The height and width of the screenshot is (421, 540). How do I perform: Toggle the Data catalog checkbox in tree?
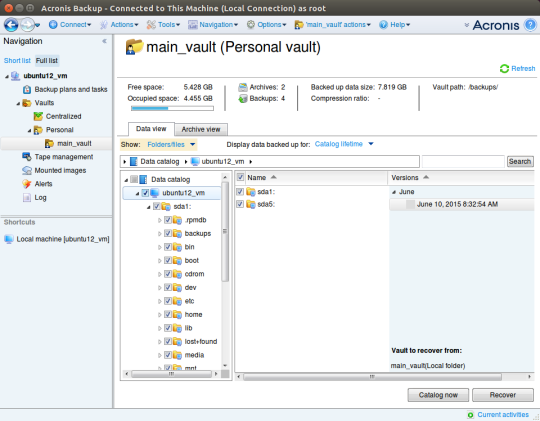pyautogui.click(x=134, y=179)
